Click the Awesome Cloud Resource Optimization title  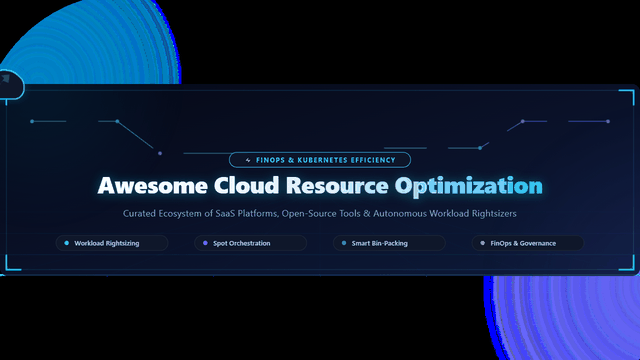pyautogui.click(x=320, y=186)
